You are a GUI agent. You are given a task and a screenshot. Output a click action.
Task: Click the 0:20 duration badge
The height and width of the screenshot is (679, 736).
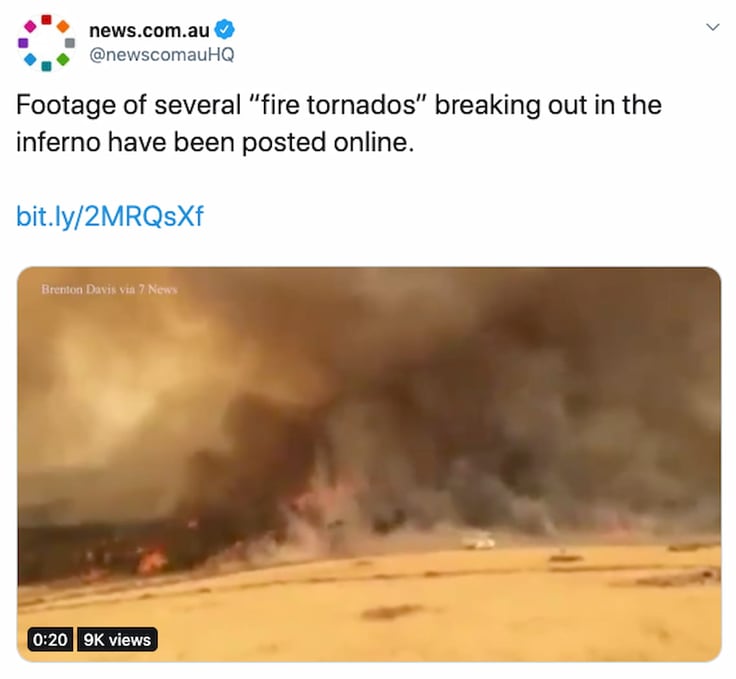click(x=50, y=639)
